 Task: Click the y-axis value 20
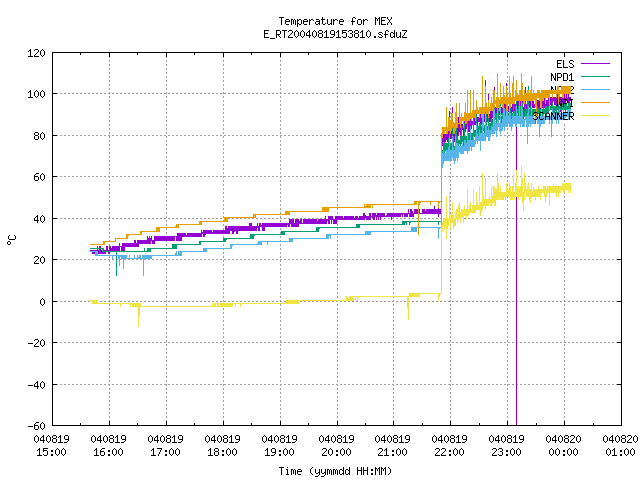click(x=40, y=260)
